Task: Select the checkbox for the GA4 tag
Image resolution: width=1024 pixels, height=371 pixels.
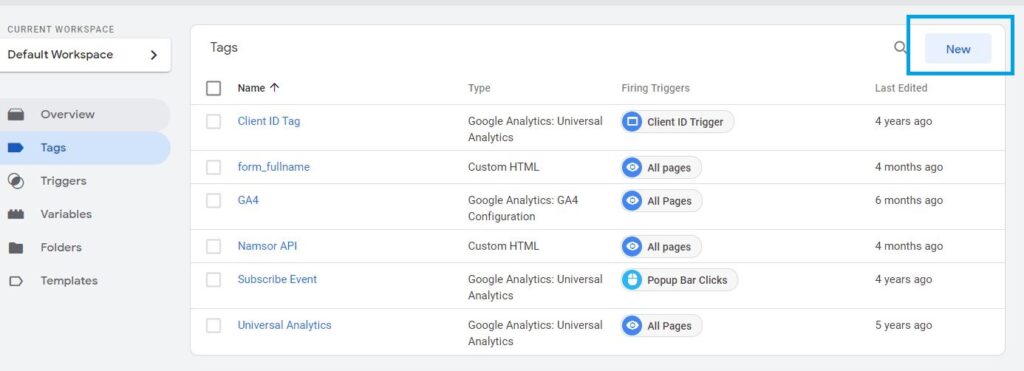Action: (x=214, y=201)
